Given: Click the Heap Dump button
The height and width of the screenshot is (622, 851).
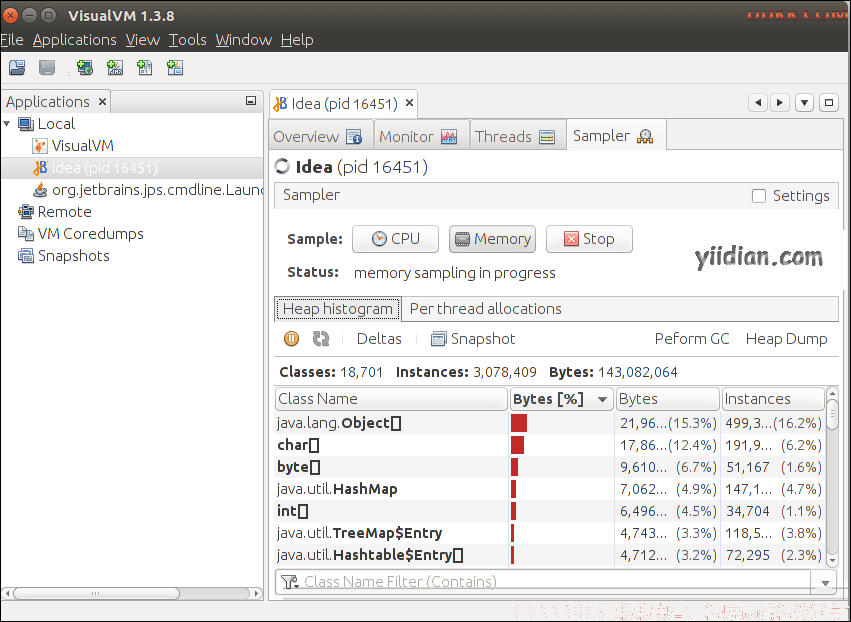Looking at the screenshot, I should pyautogui.click(x=786, y=339).
